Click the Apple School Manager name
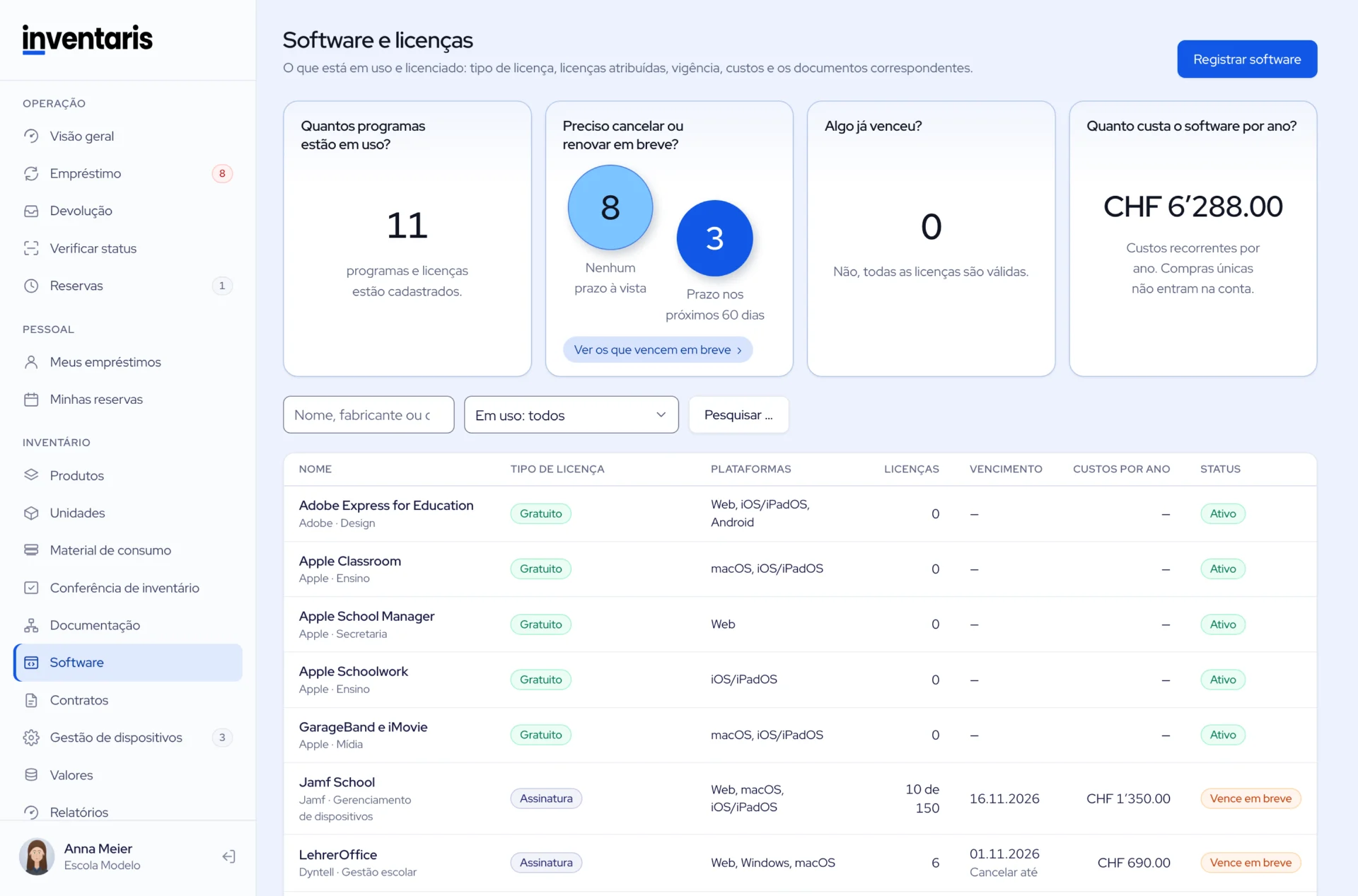 point(366,616)
